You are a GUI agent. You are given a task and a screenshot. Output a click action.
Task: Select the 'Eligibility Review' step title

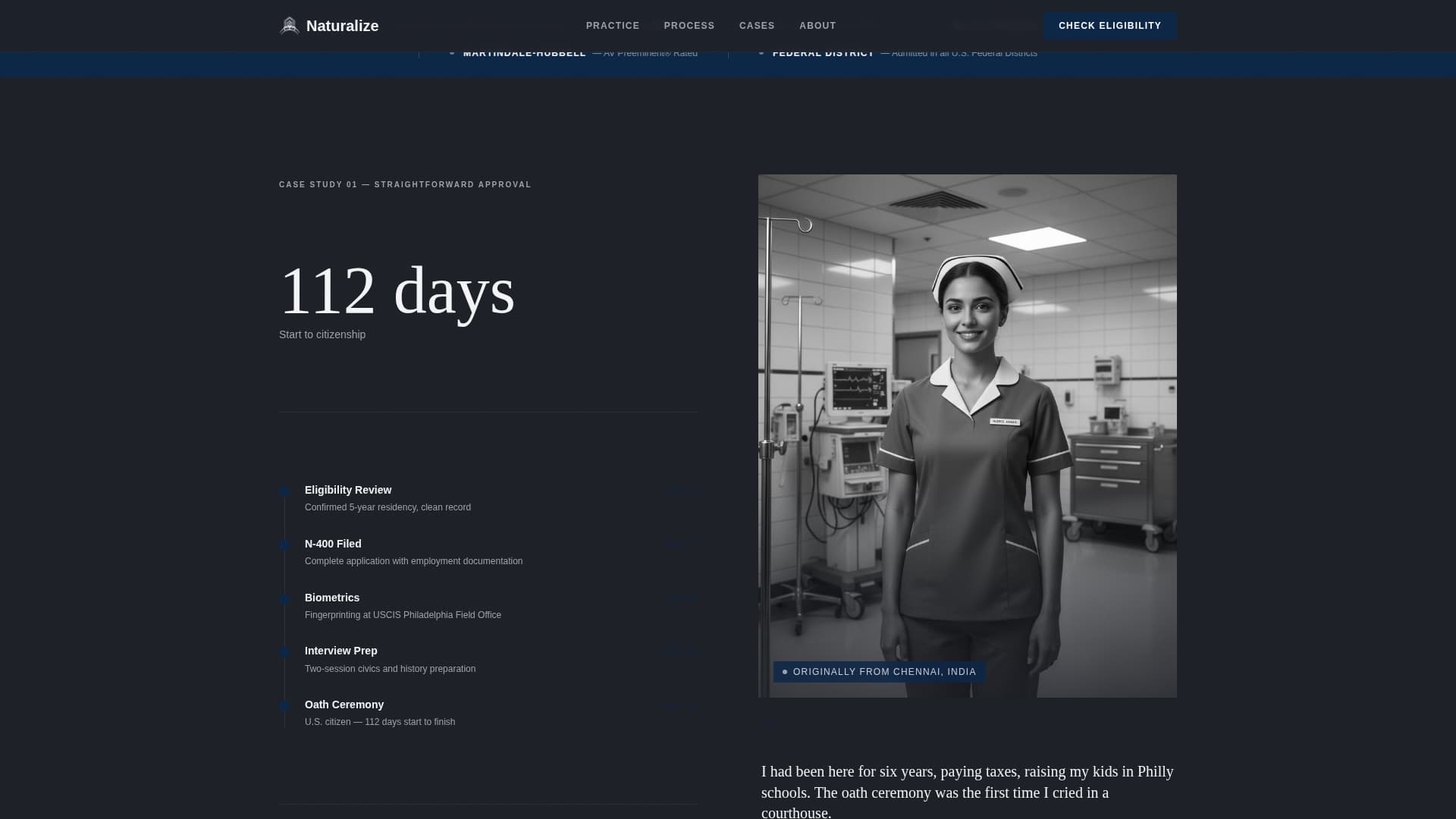point(348,490)
